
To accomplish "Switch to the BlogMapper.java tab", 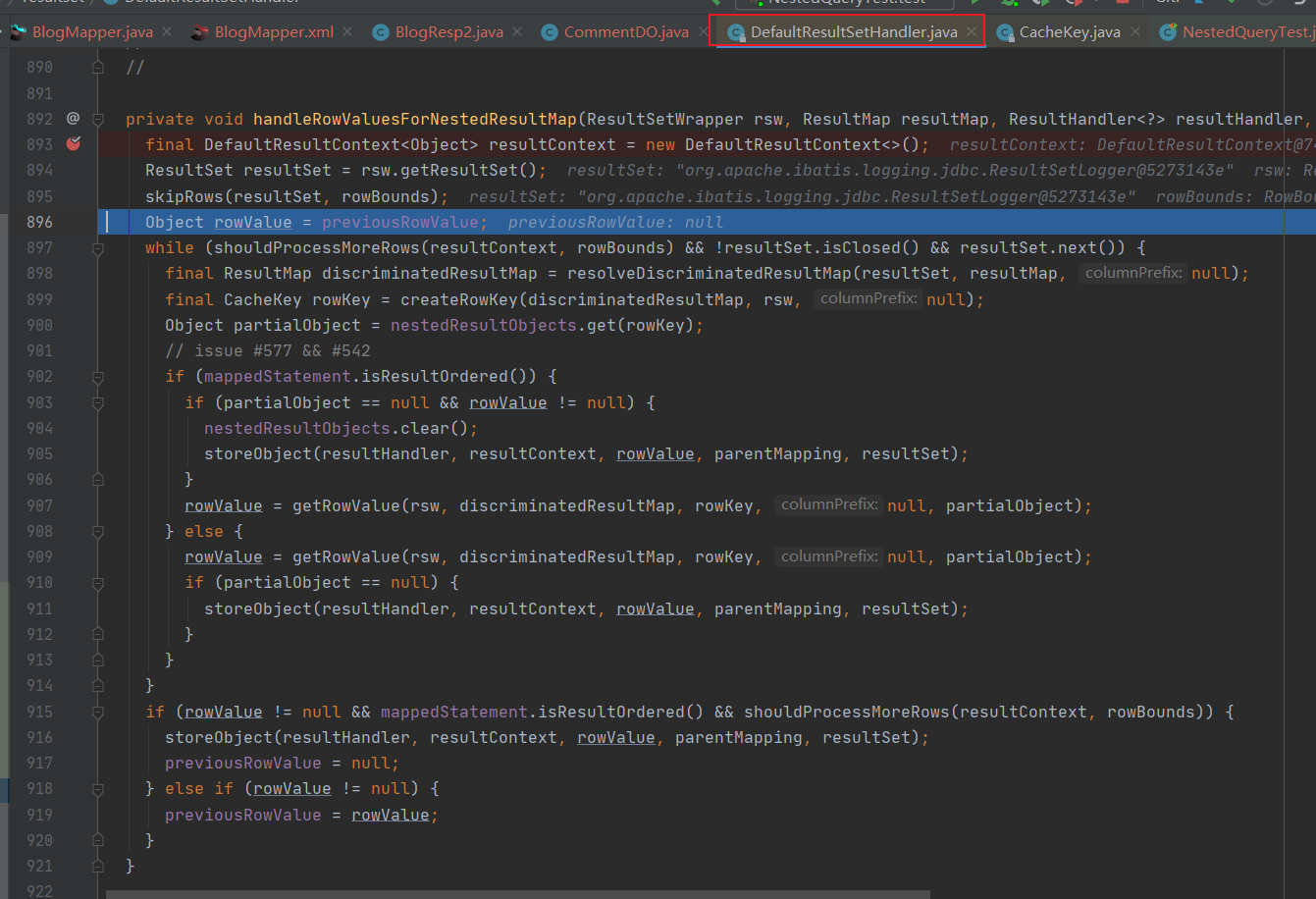I will 92,32.
